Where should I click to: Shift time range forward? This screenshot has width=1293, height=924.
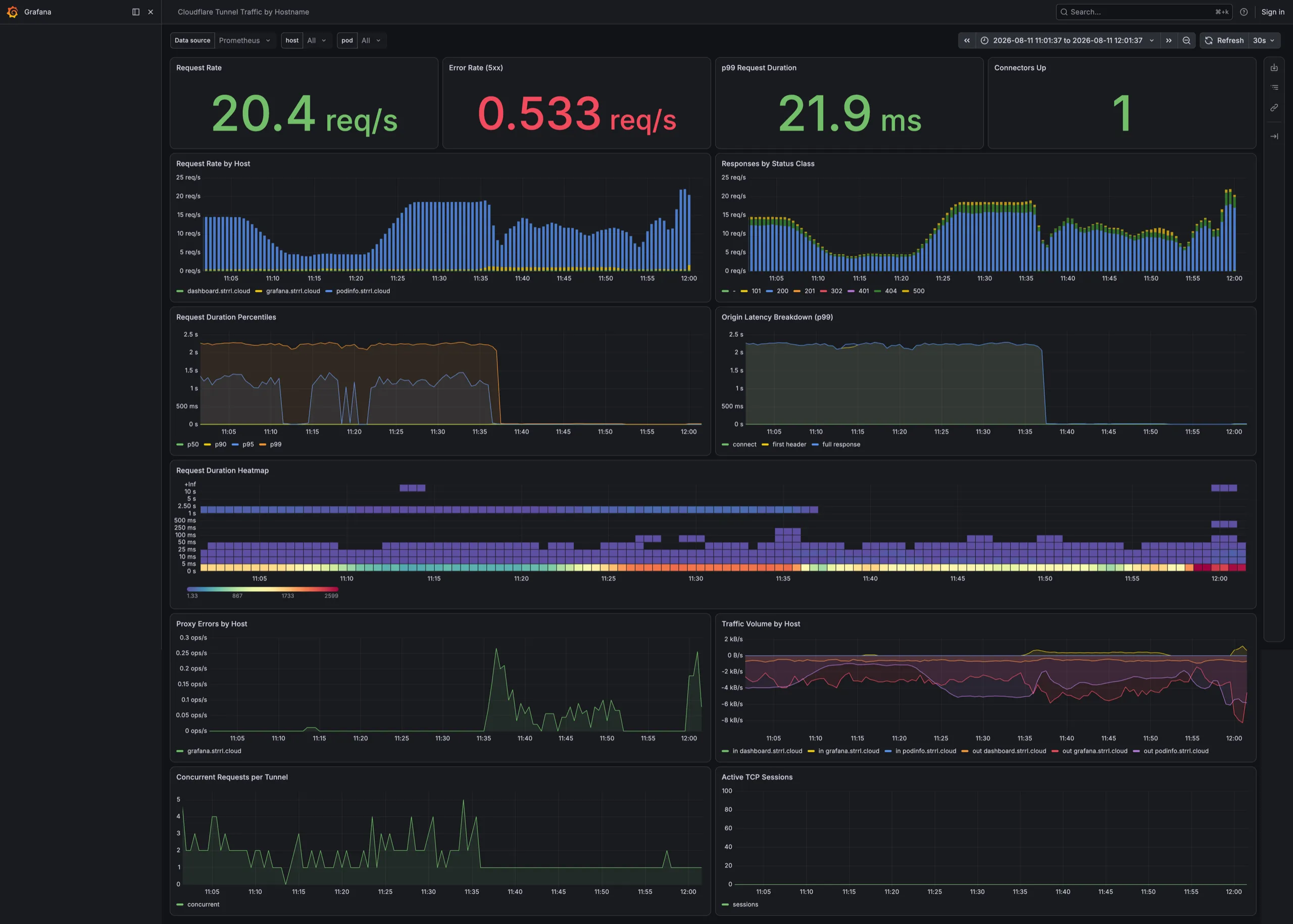click(1168, 40)
